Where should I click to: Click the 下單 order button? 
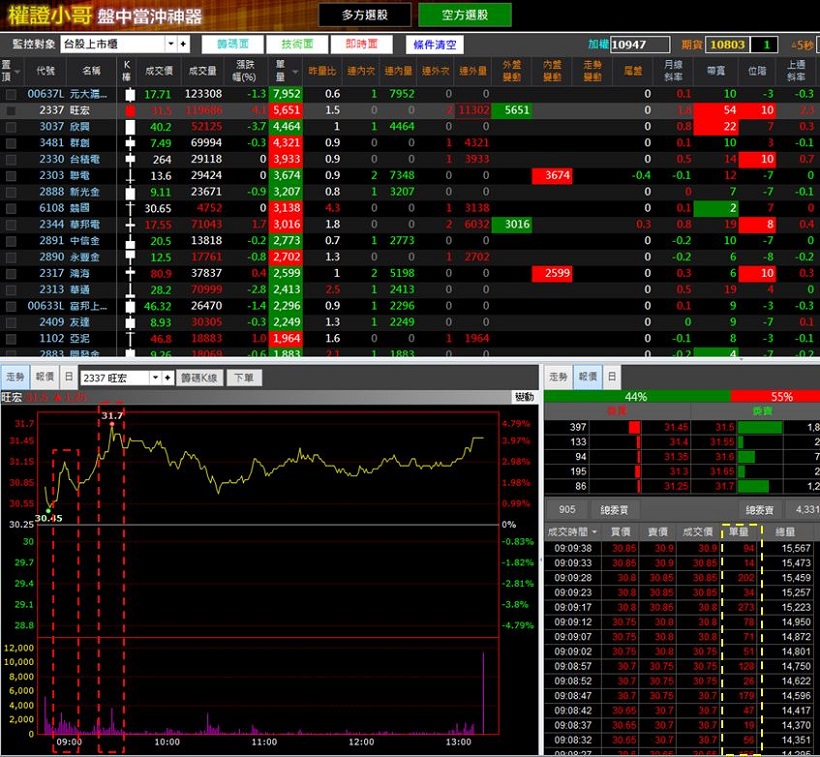(x=244, y=377)
